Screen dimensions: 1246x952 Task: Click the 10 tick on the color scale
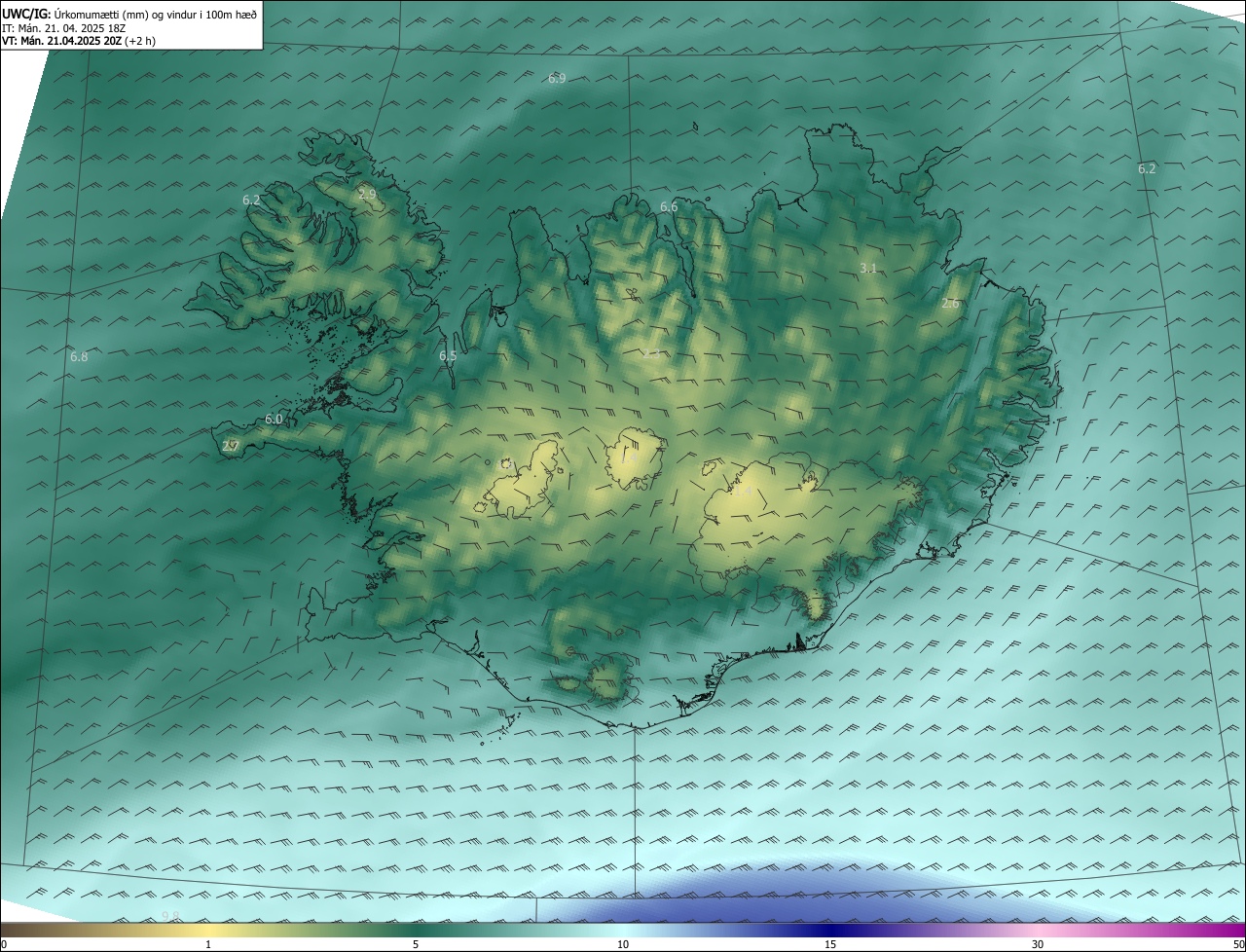pos(623,944)
